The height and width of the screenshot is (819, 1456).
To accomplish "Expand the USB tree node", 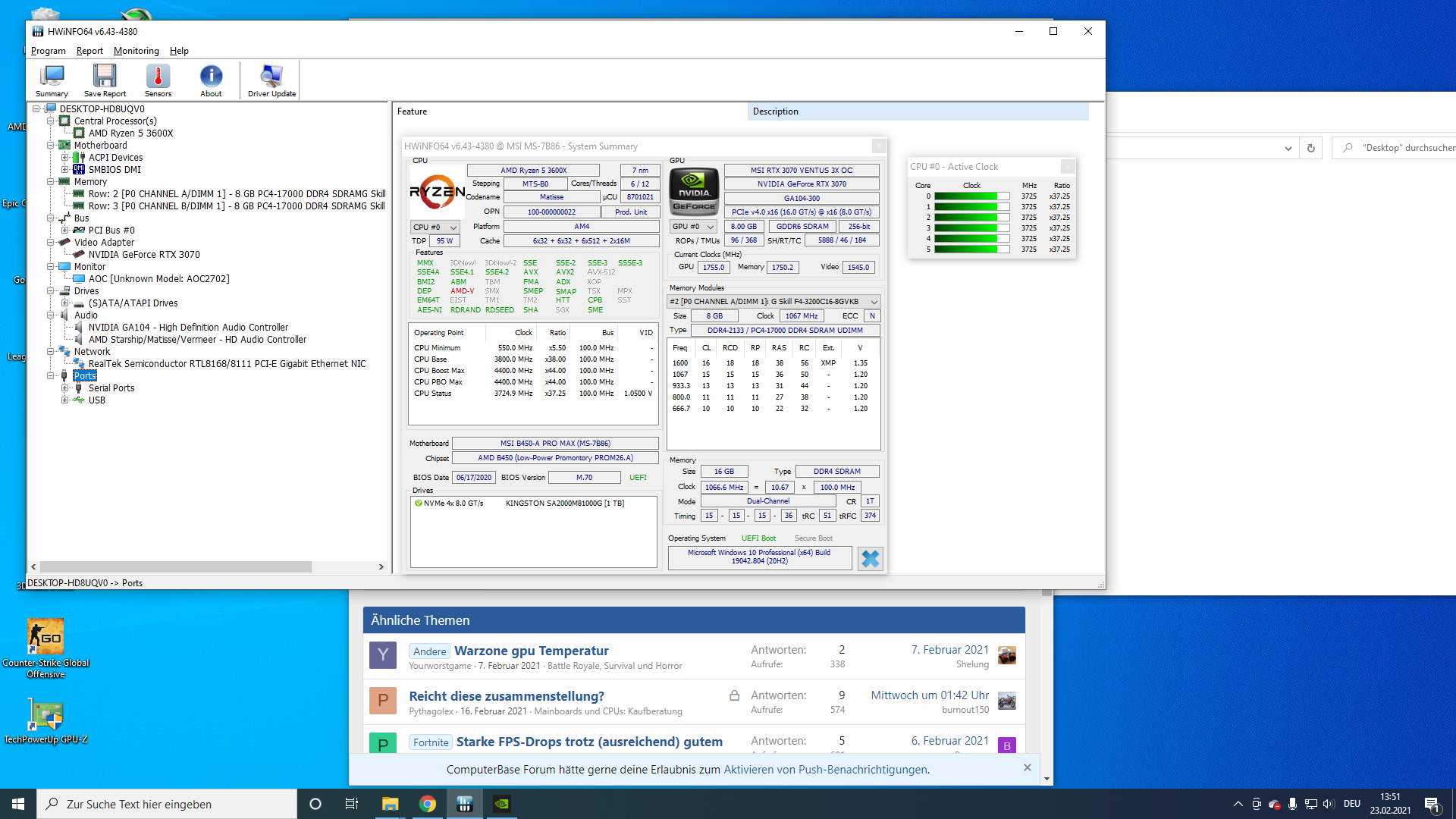I will 65,400.
